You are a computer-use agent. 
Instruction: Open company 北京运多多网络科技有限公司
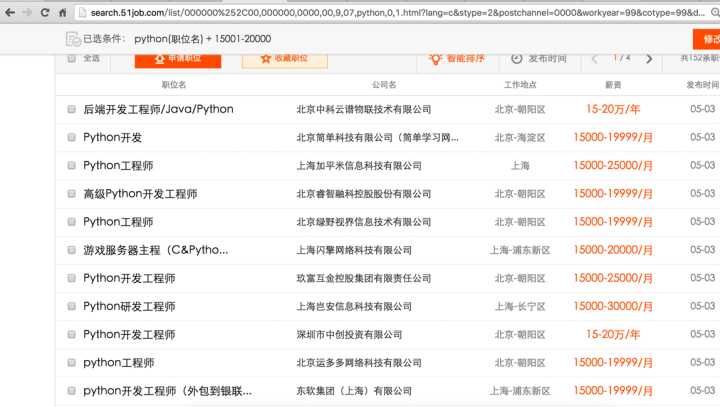359,363
